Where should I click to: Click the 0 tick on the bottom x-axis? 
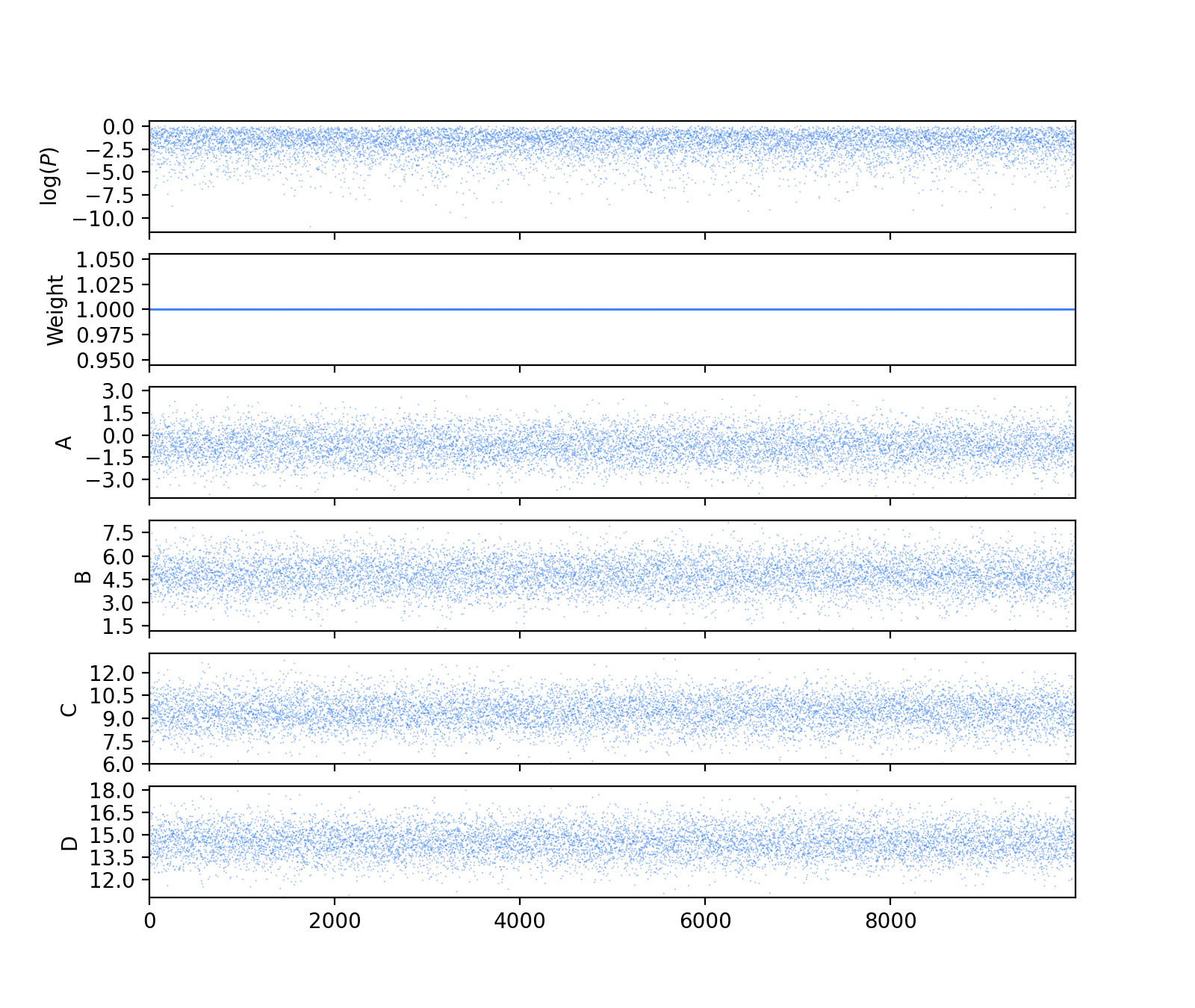point(150,921)
